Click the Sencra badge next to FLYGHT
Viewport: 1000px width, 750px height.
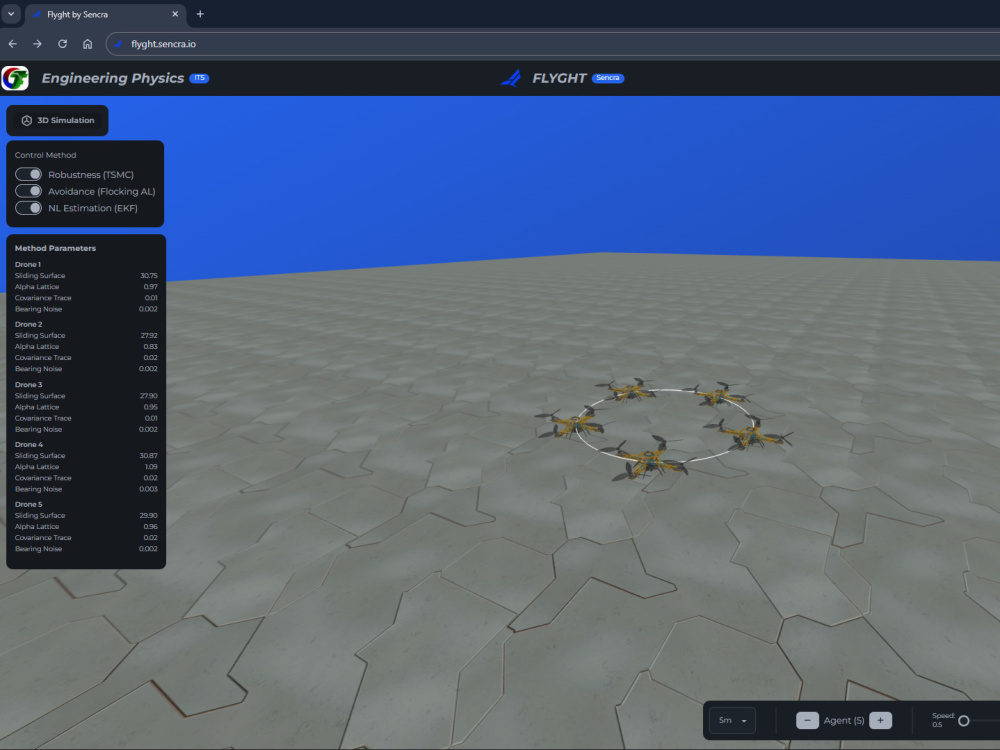(608, 78)
